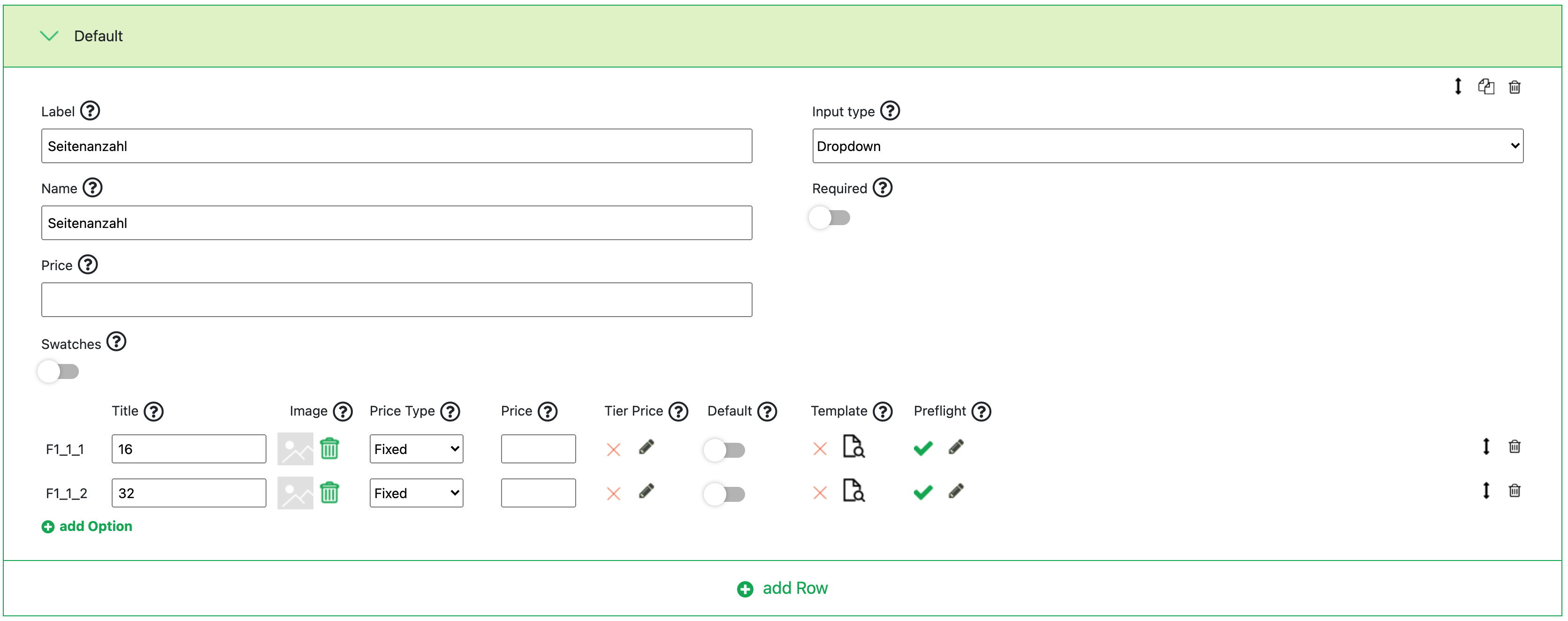
Task: Enable the Swatches toggle
Action: tap(59, 371)
